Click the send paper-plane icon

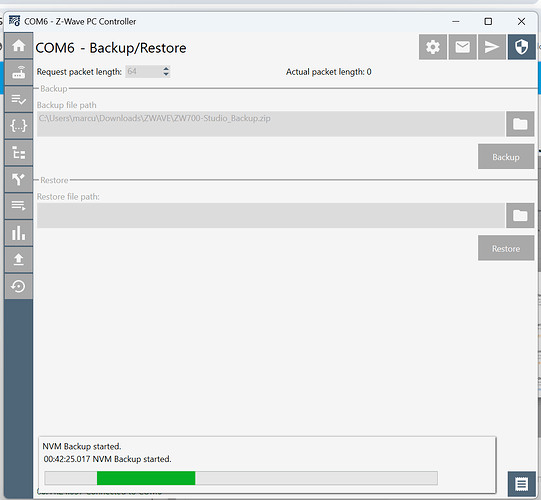(492, 47)
